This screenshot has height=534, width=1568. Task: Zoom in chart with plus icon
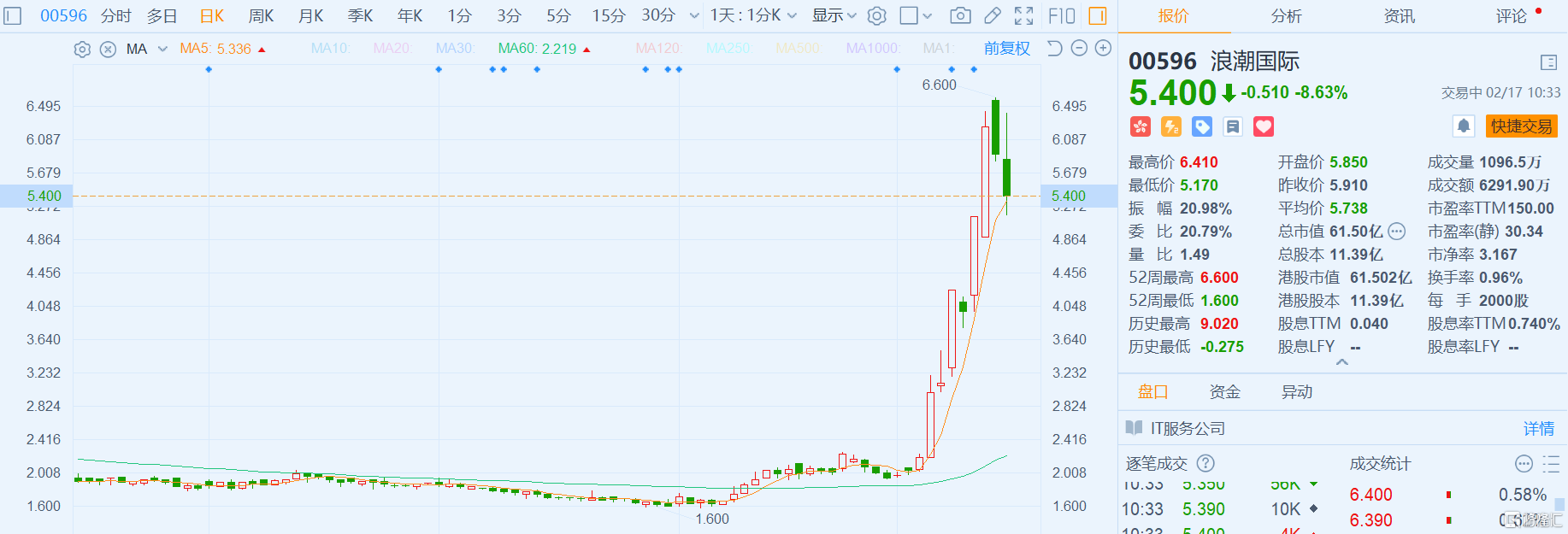point(1103,49)
